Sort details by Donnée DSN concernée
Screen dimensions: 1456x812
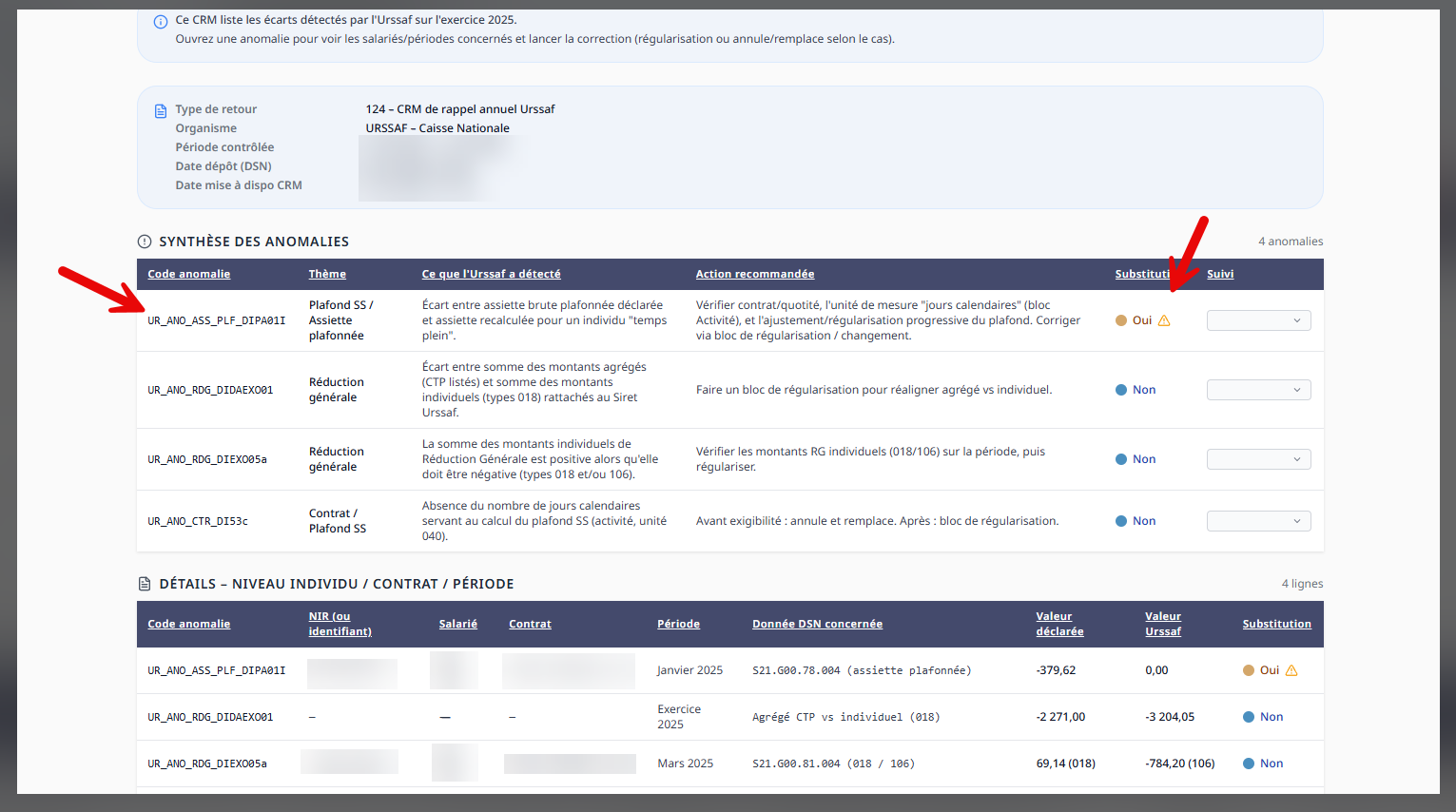(x=817, y=624)
